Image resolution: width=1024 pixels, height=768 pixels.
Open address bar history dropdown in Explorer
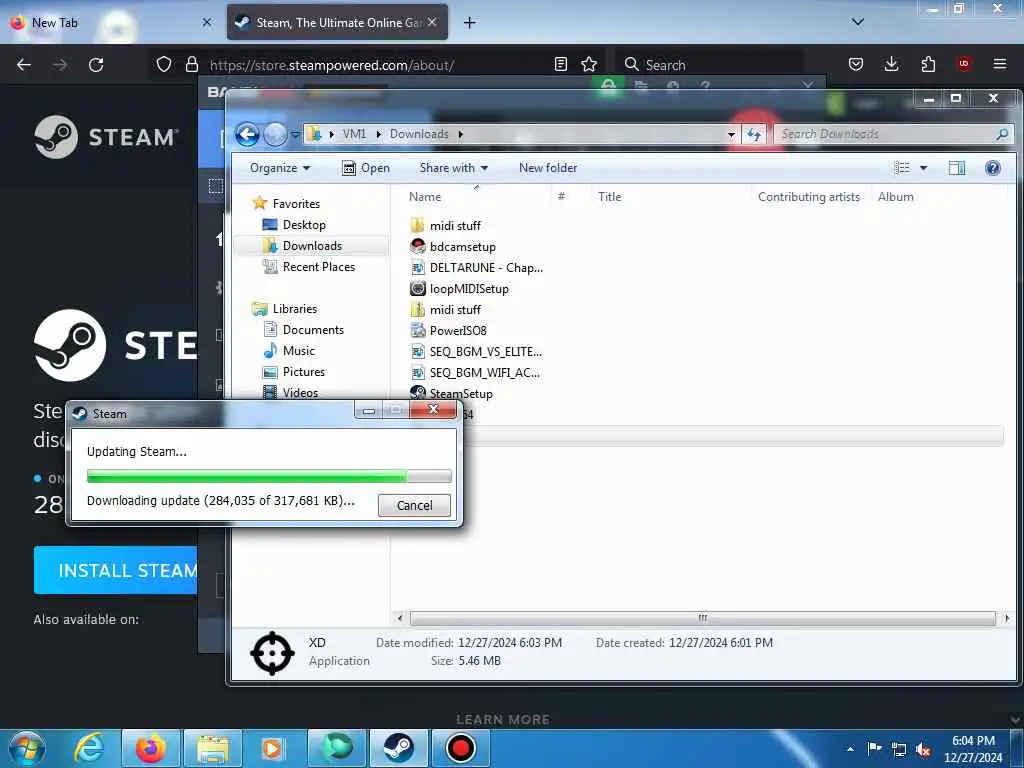click(x=731, y=135)
